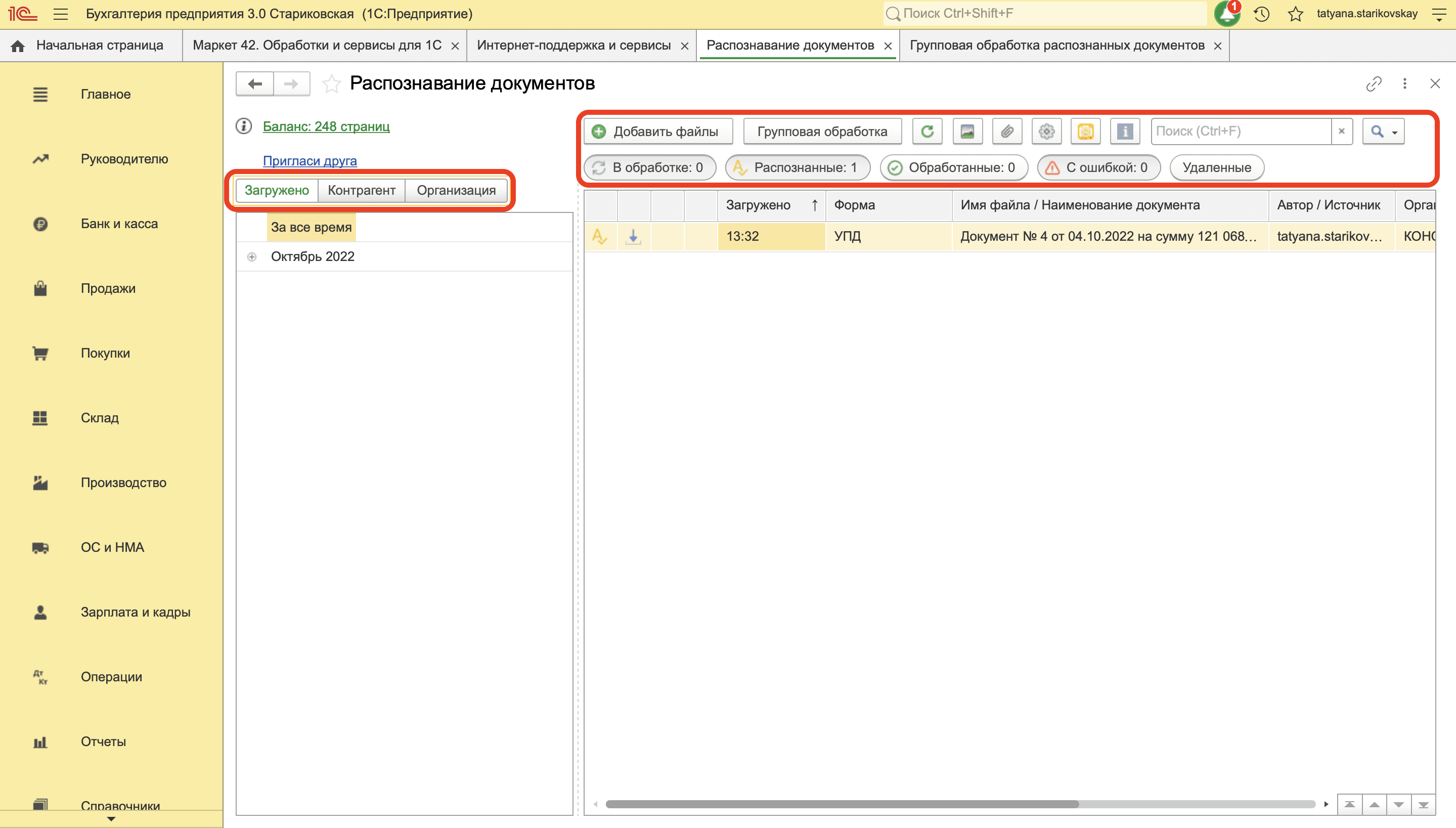1456x828 pixels.
Task: Toggle the 'Обработанные: 0' filter
Action: click(x=954, y=167)
